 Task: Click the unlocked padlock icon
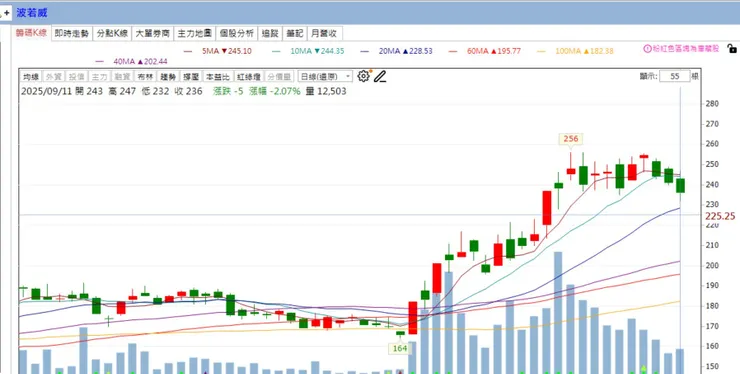732,48
